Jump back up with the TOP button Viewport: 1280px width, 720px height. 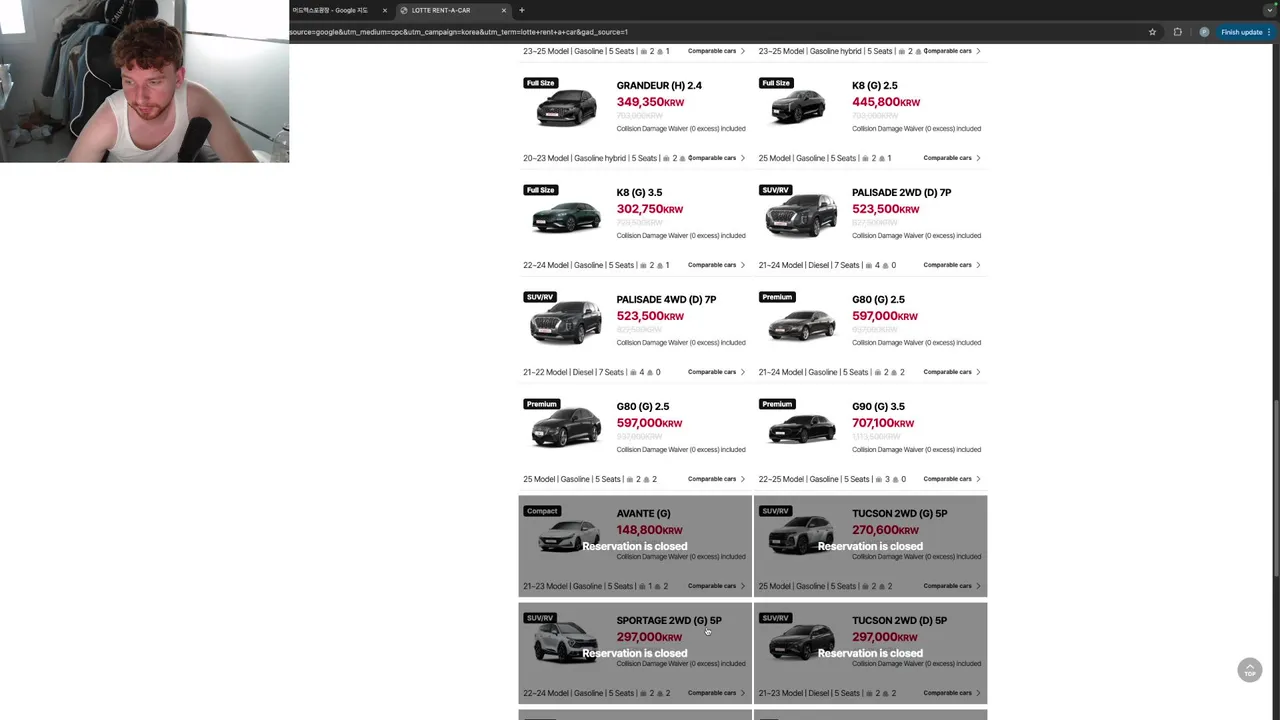click(1249, 670)
